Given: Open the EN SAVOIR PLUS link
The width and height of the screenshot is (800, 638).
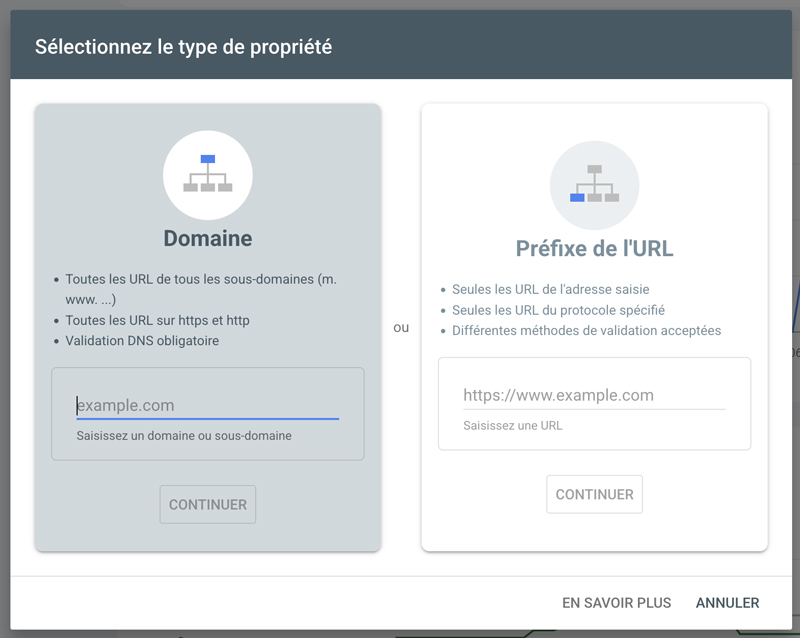Looking at the screenshot, I should pyautogui.click(x=616, y=603).
